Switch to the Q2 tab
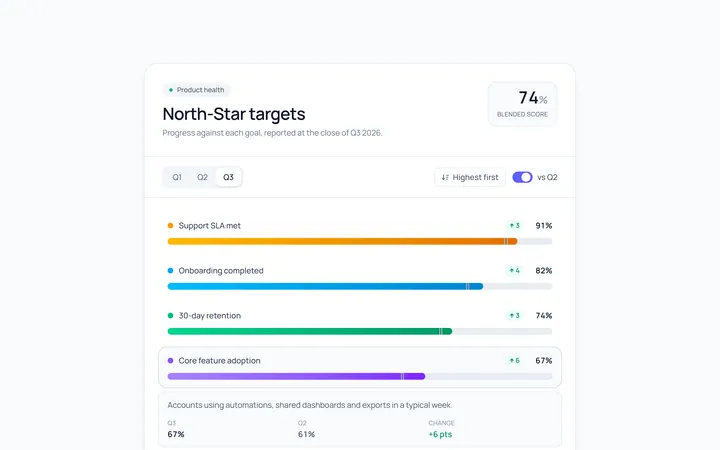This screenshot has height=450, width=720. pos(202,177)
